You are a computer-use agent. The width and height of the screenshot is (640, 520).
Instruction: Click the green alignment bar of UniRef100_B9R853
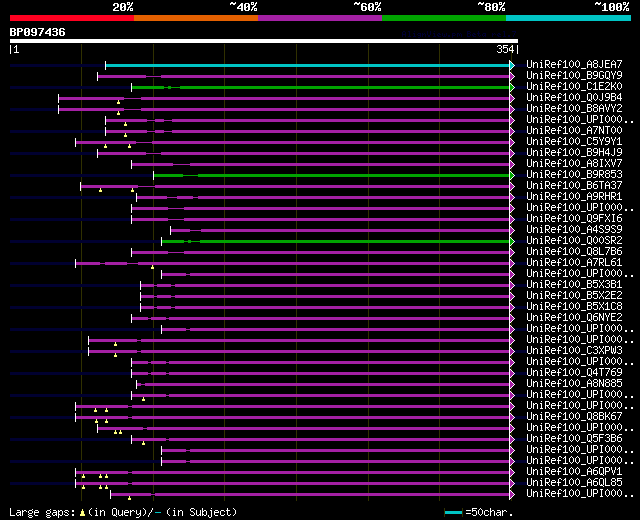click(331, 176)
